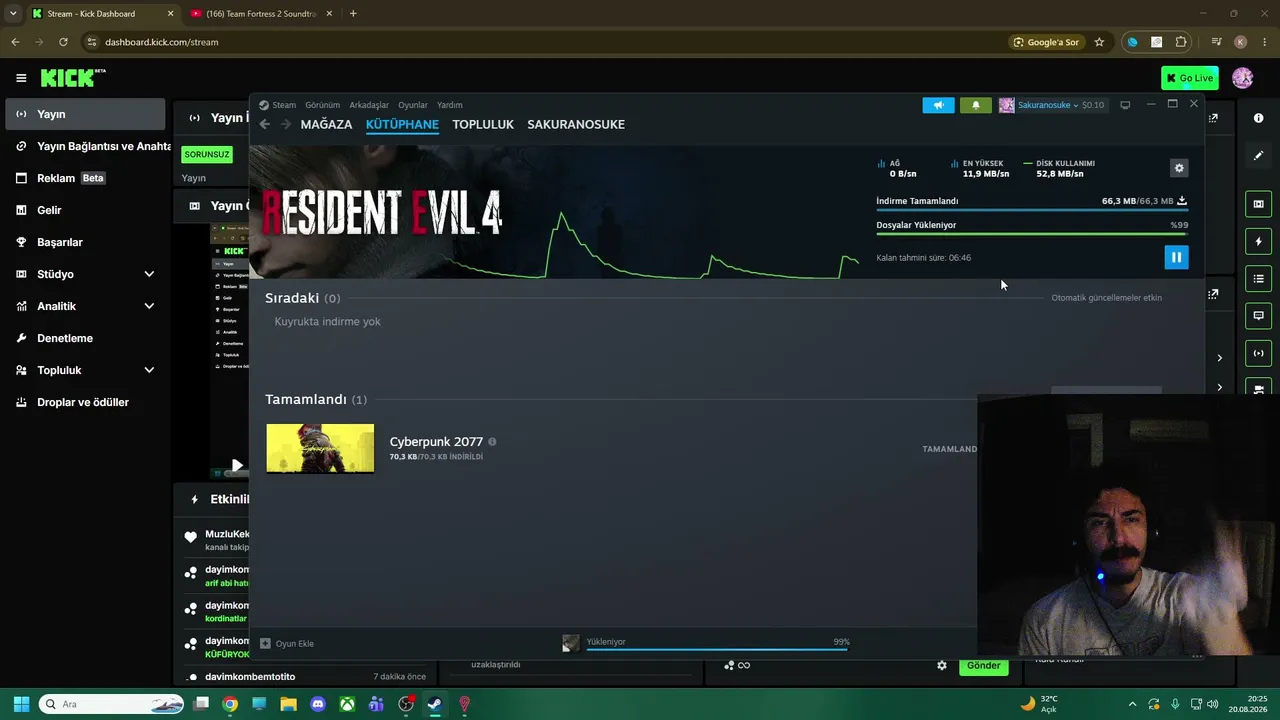
Task: Click the dashboard.kick.com address bar
Action: coord(540,42)
